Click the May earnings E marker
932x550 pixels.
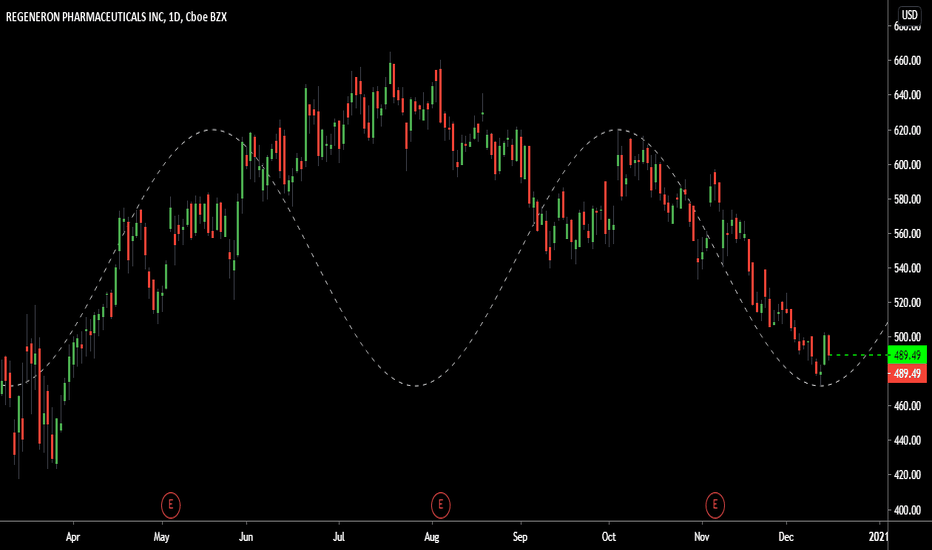(171, 505)
